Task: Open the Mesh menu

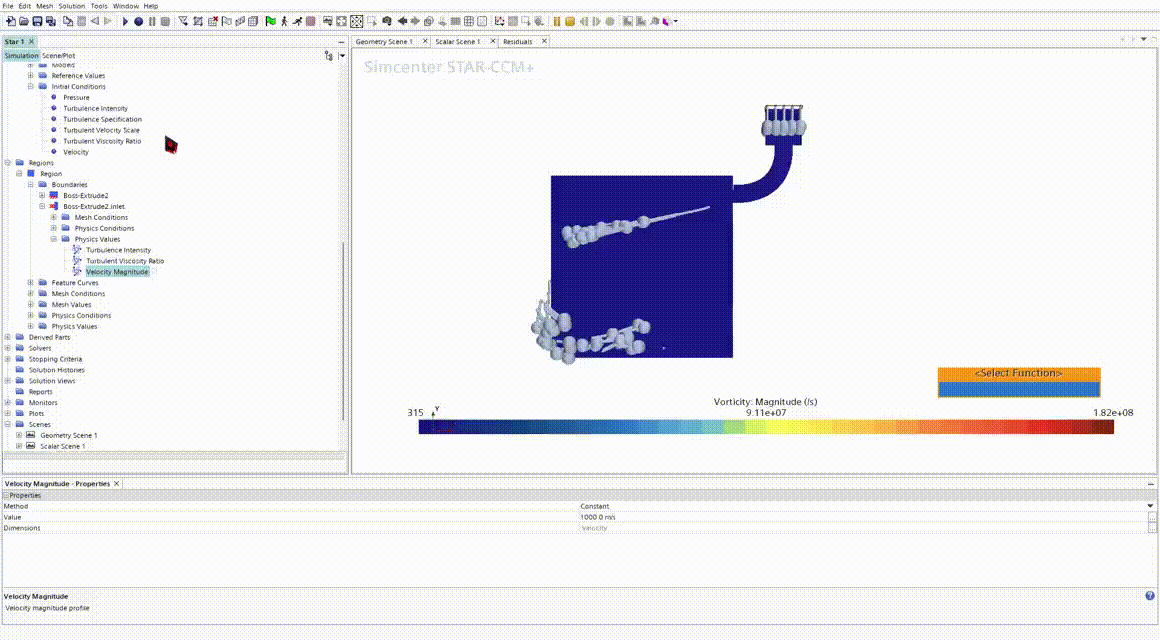Action: point(44,6)
